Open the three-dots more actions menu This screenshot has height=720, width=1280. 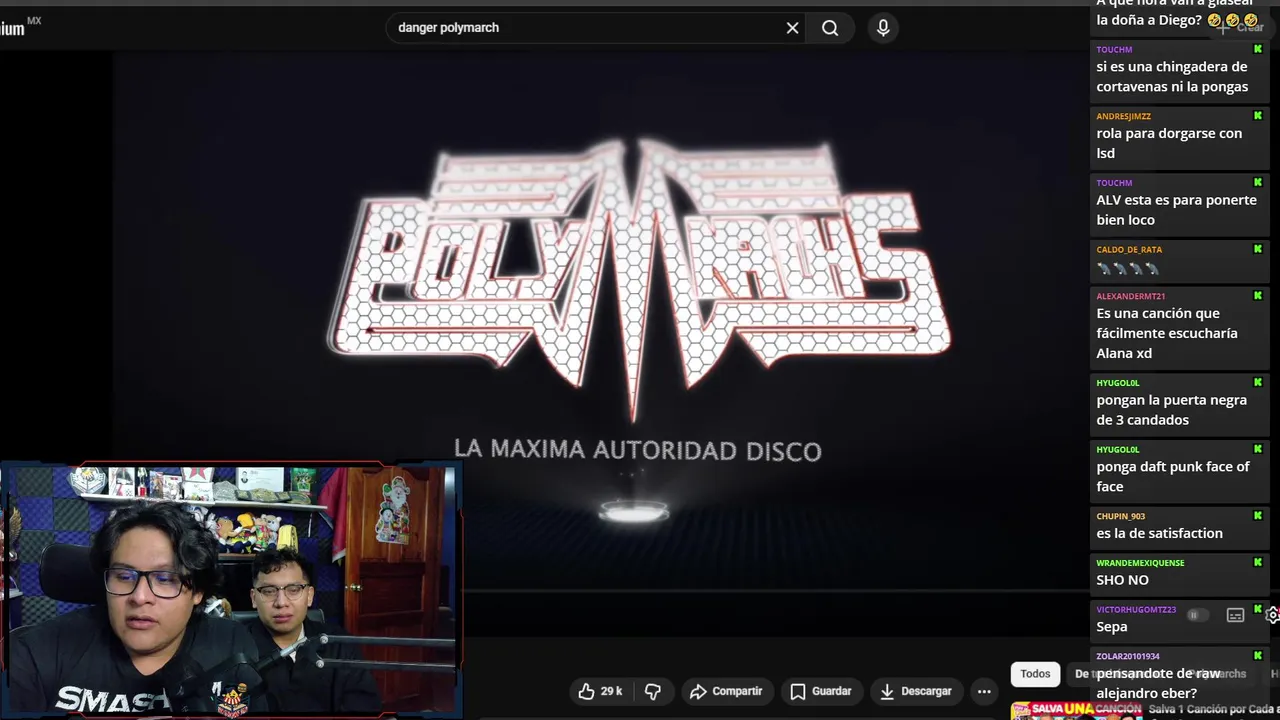tap(984, 691)
